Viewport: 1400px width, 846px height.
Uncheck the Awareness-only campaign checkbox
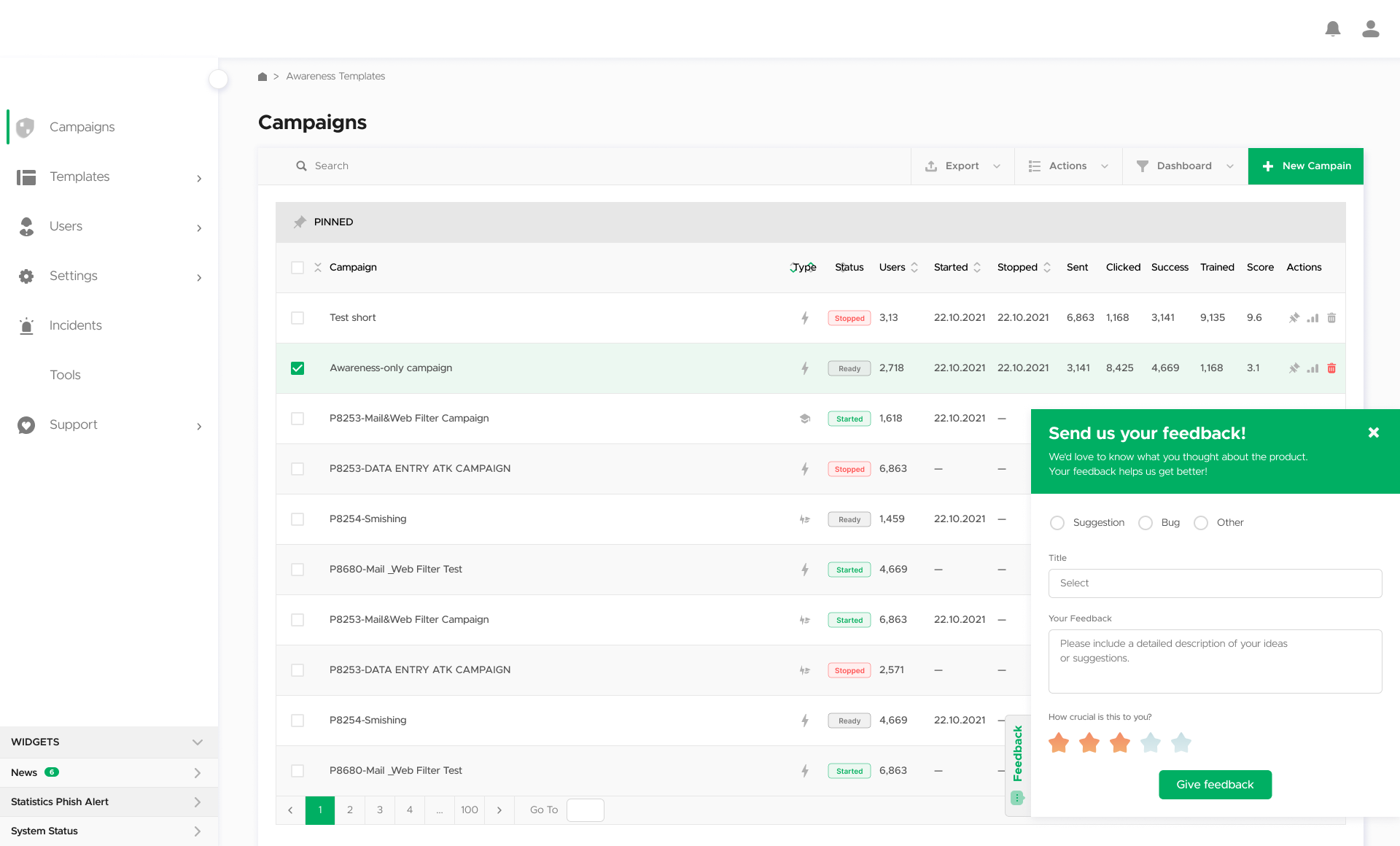[297, 368]
